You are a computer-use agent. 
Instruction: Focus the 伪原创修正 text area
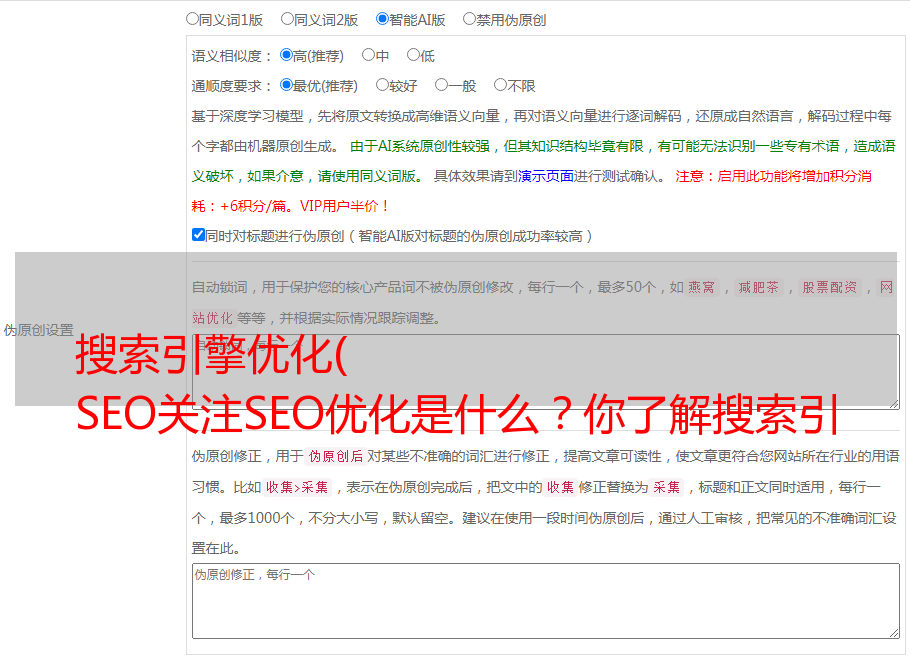tap(545, 600)
